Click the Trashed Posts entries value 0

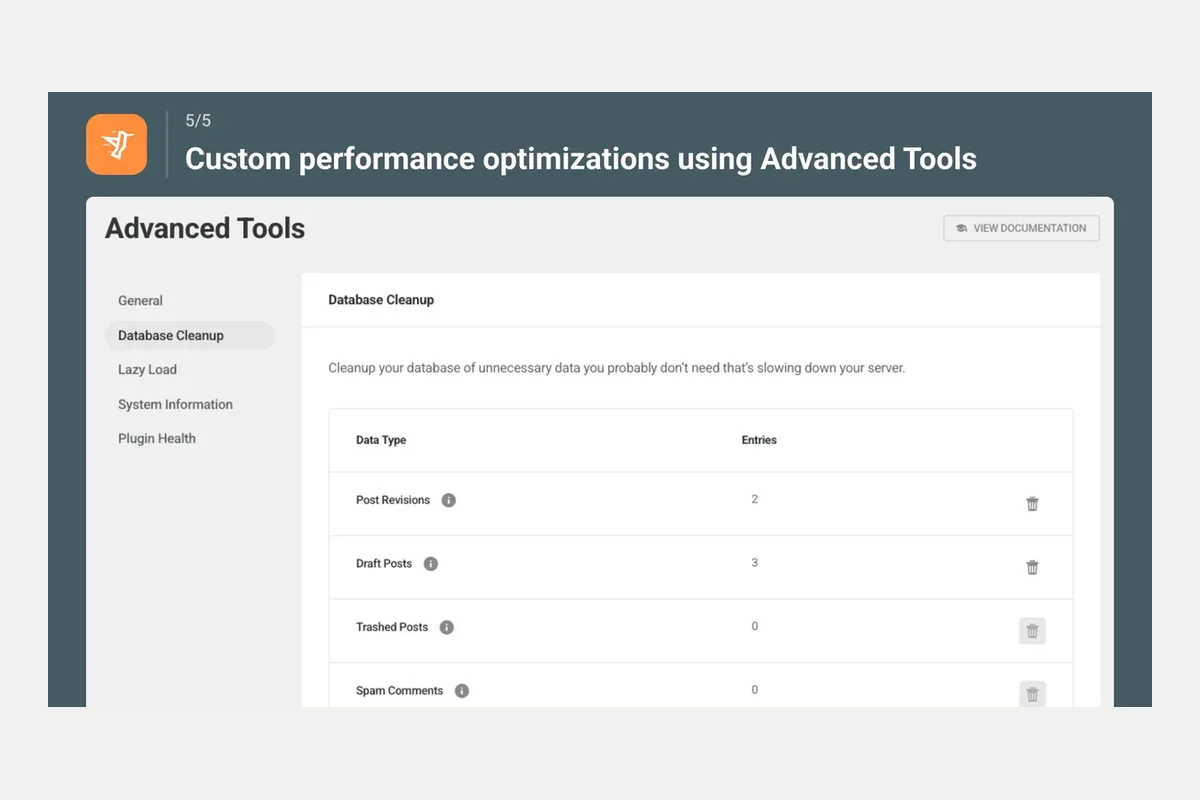(x=755, y=626)
